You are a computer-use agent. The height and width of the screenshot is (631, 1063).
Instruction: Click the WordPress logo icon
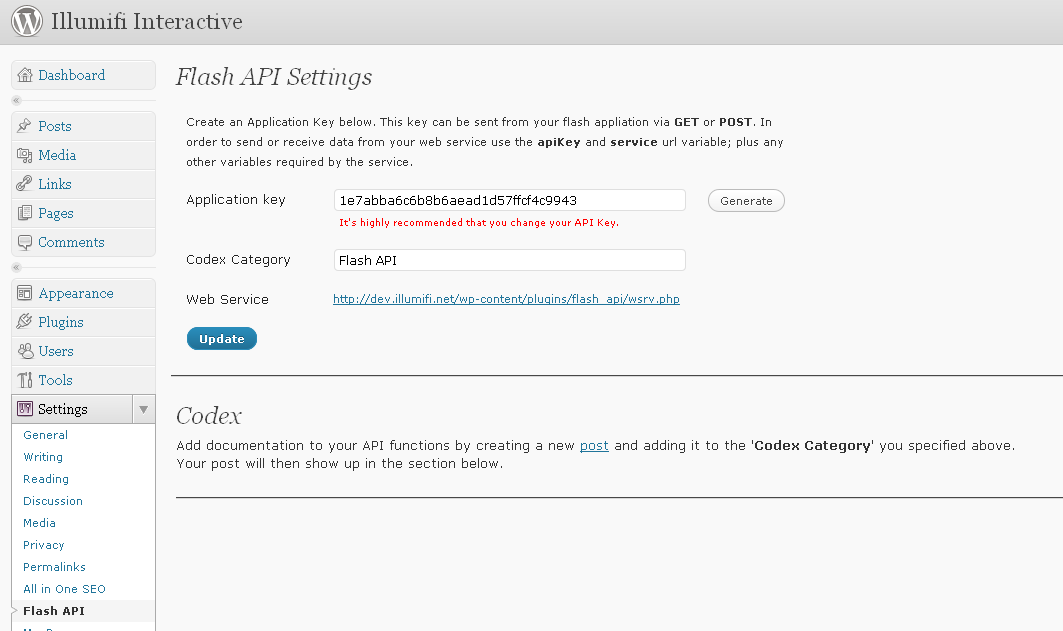pos(27,21)
